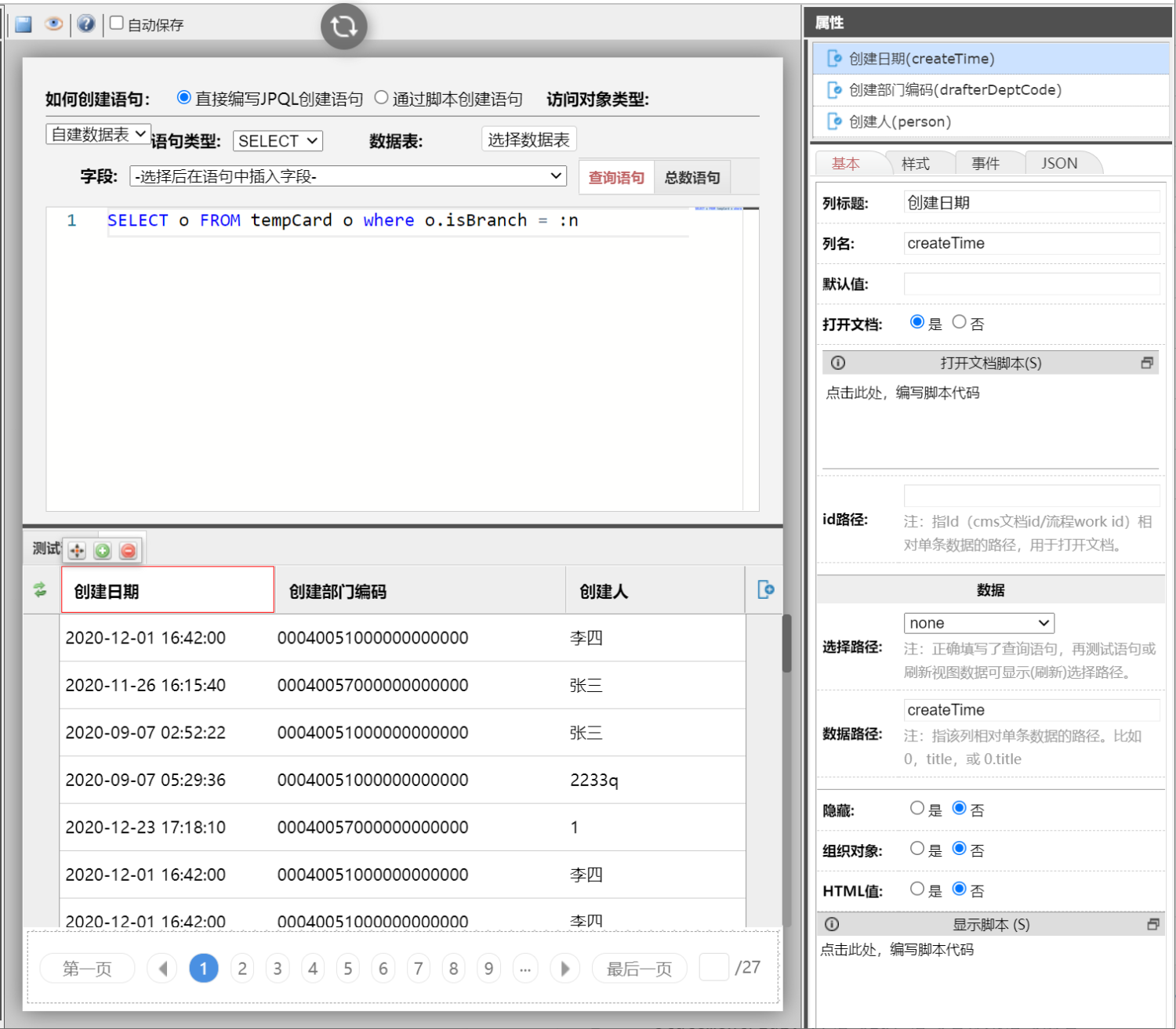Enable the 自动保存 checkbox
The height and width of the screenshot is (1029, 1176).
[117, 24]
